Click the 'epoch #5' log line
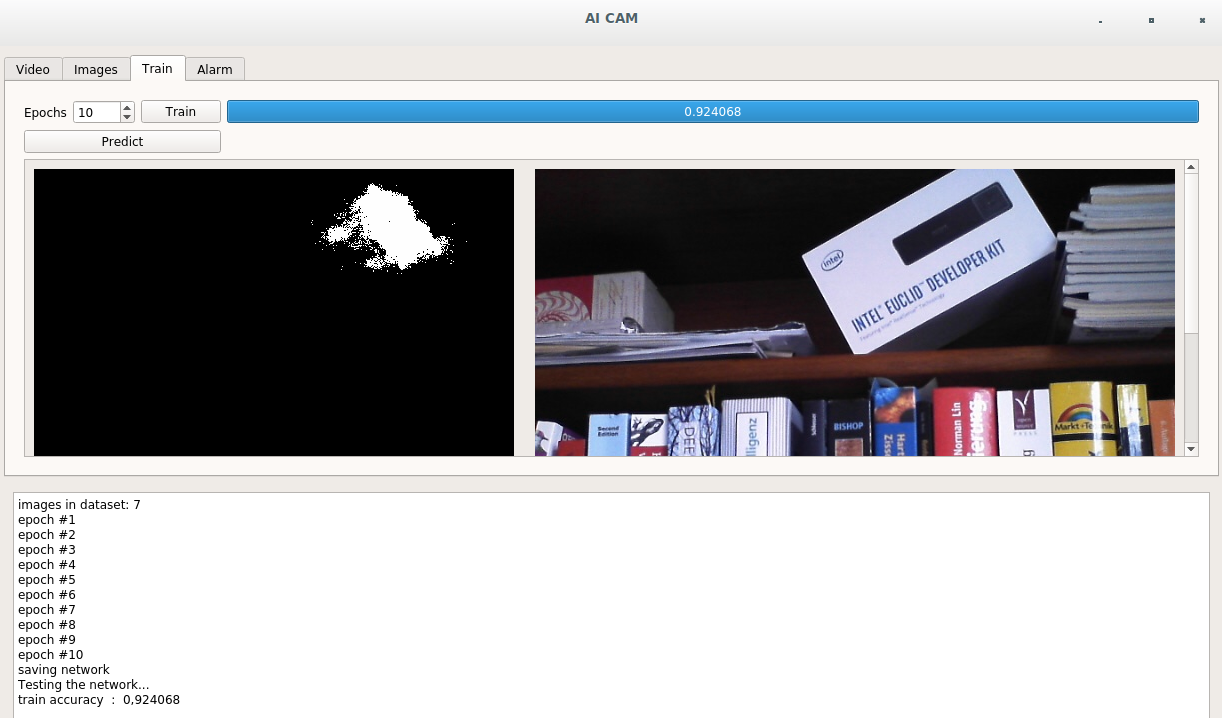 [x=46, y=579]
